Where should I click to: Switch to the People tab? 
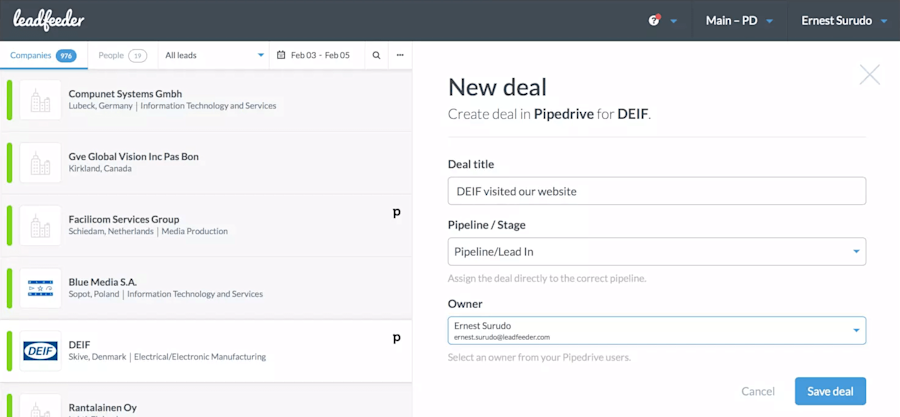point(122,56)
